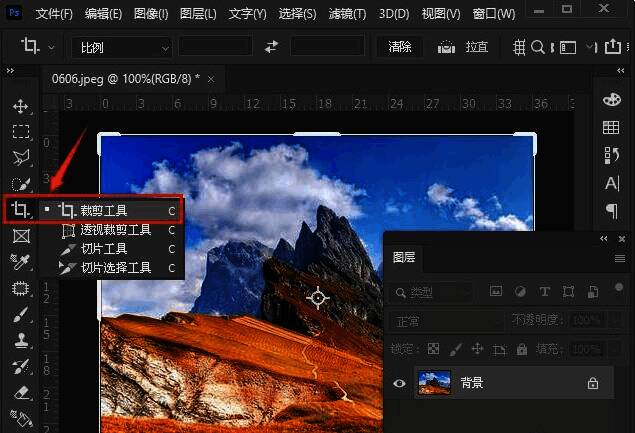Toggle lock image pixels brush icon
Image resolution: width=635 pixels, height=433 pixels.
(x=456, y=349)
